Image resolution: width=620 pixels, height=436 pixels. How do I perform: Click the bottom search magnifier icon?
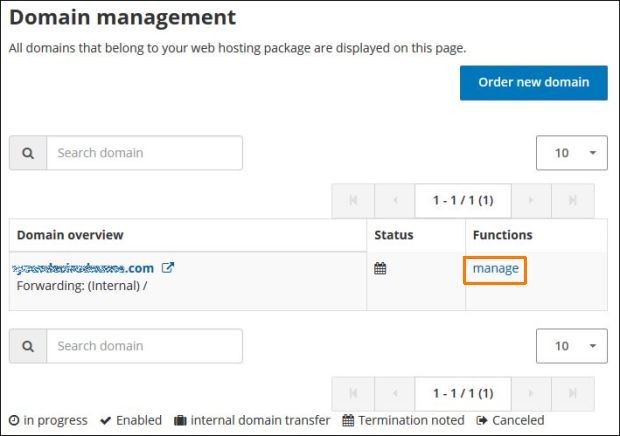click(28, 346)
